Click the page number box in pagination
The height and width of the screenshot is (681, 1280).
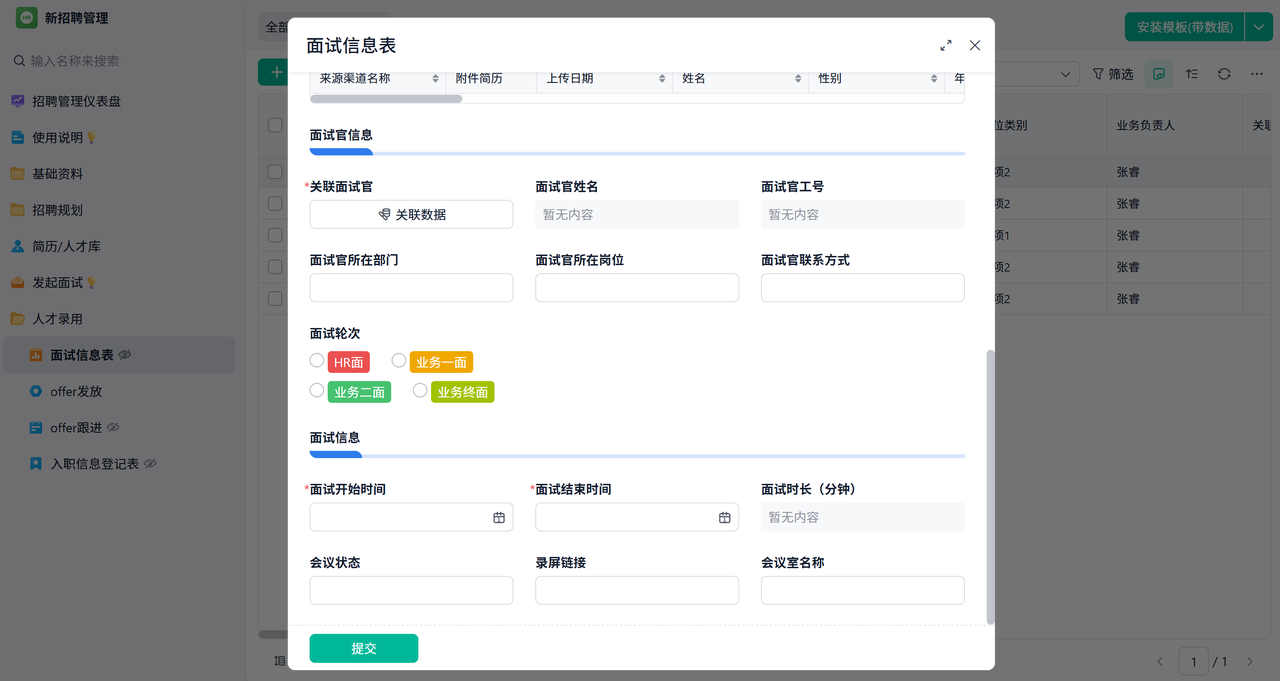(1193, 662)
